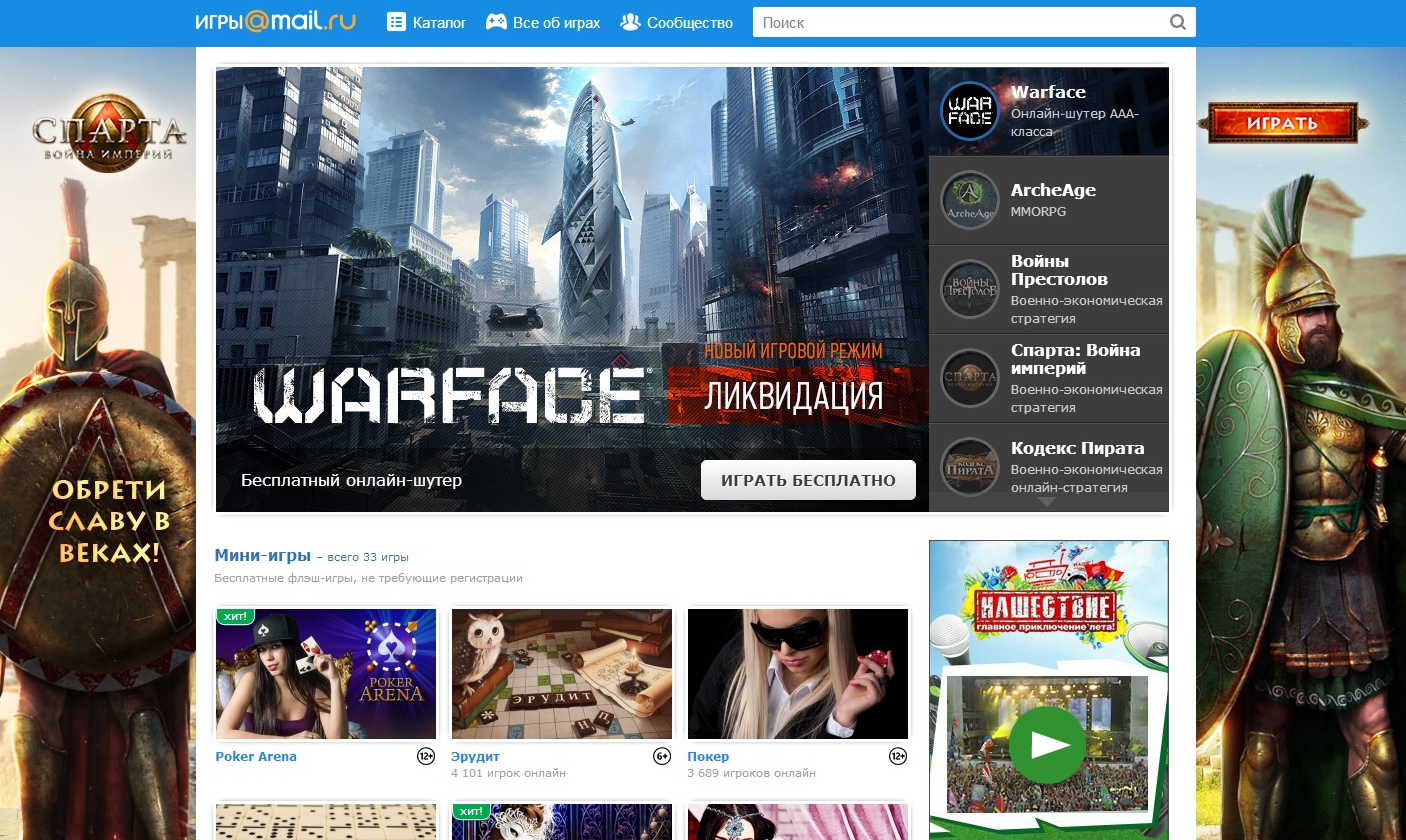The image size is (1406, 840).
Task: Click the 6+ age badge for Эрудит
Action: (x=662, y=757)
